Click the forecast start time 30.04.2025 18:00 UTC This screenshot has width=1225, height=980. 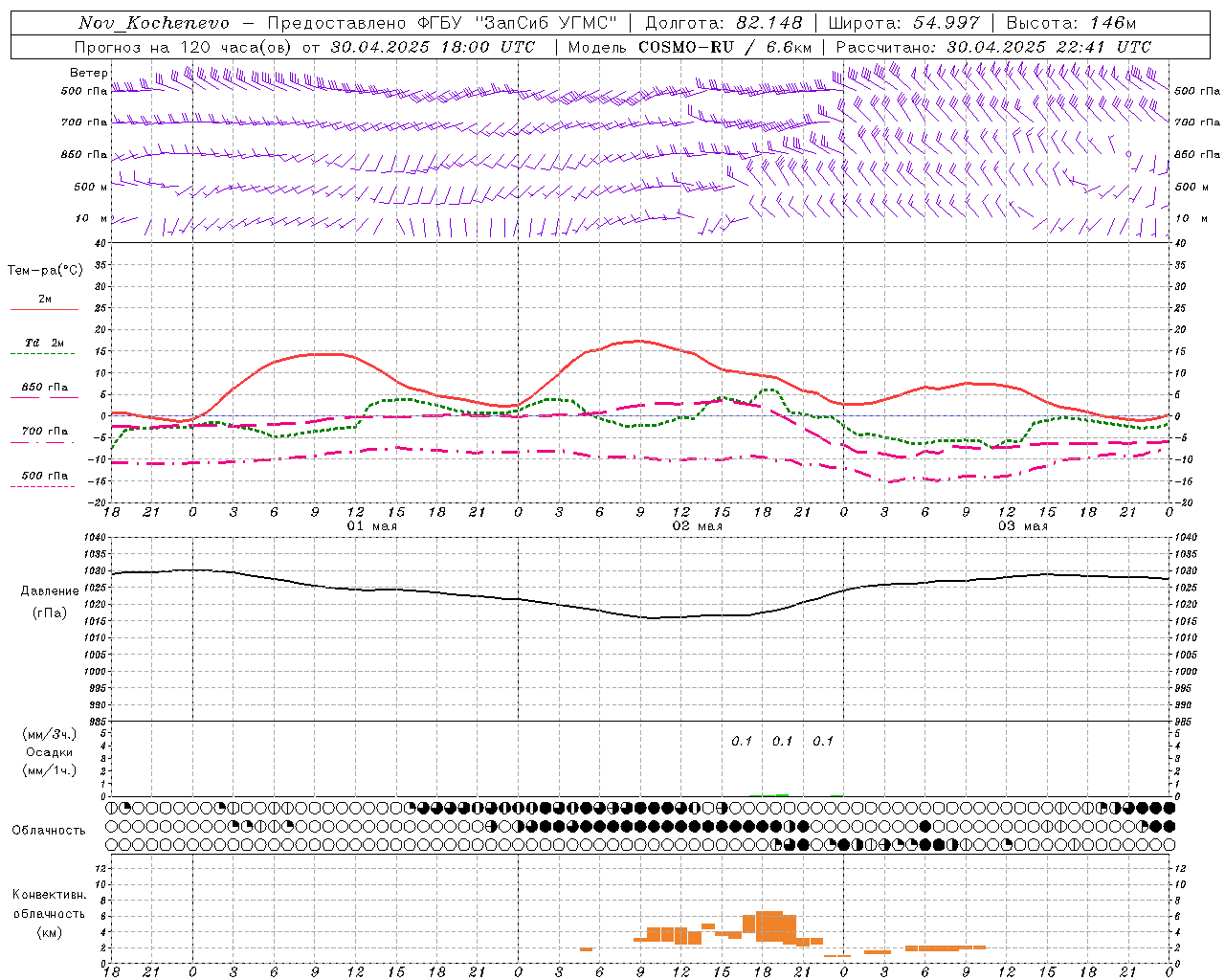point(434,47)
